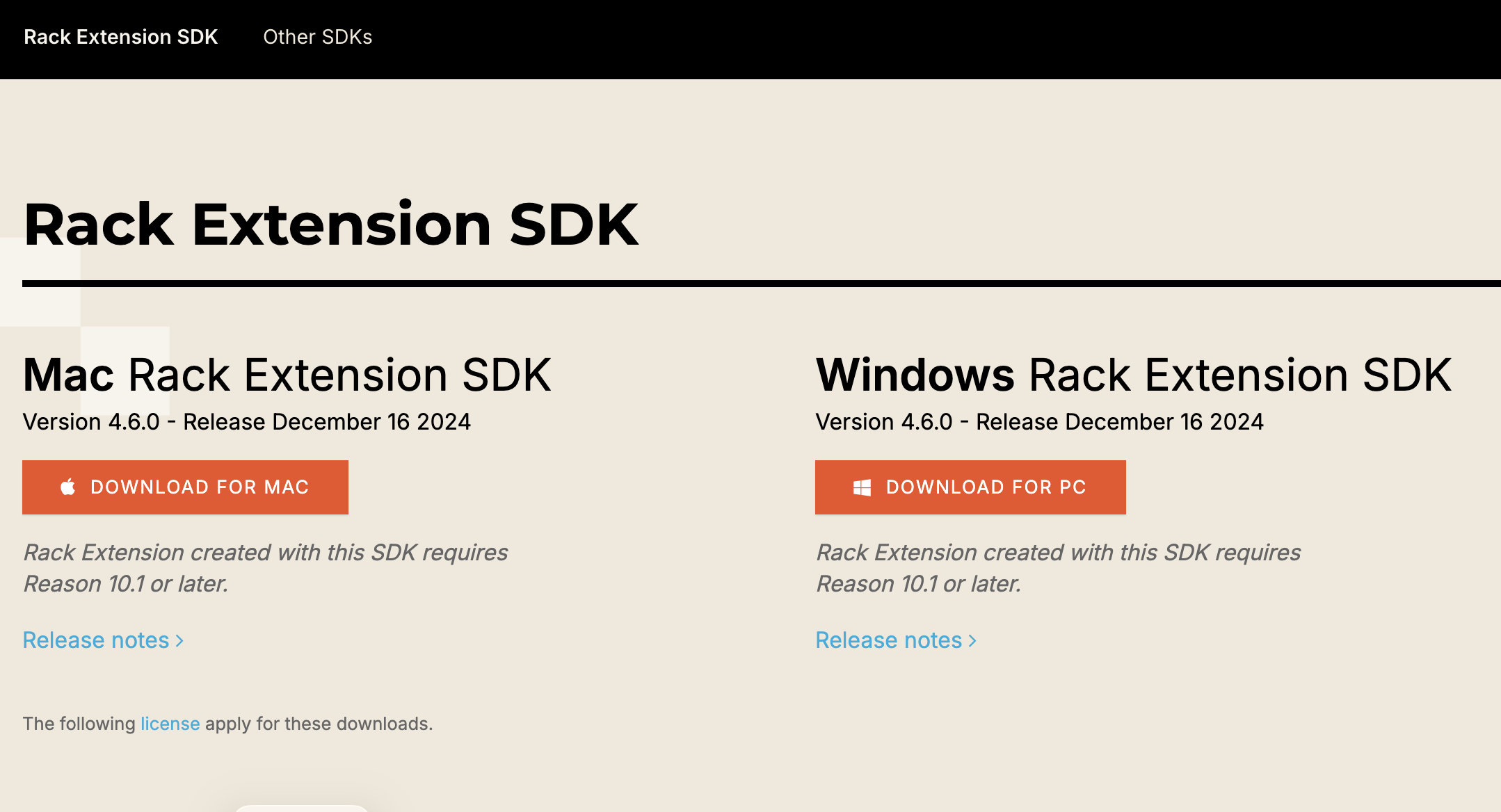1501x812 pixels.
Task: Click the Apple logo on the Mac download button
Action: tap(68, 487)
